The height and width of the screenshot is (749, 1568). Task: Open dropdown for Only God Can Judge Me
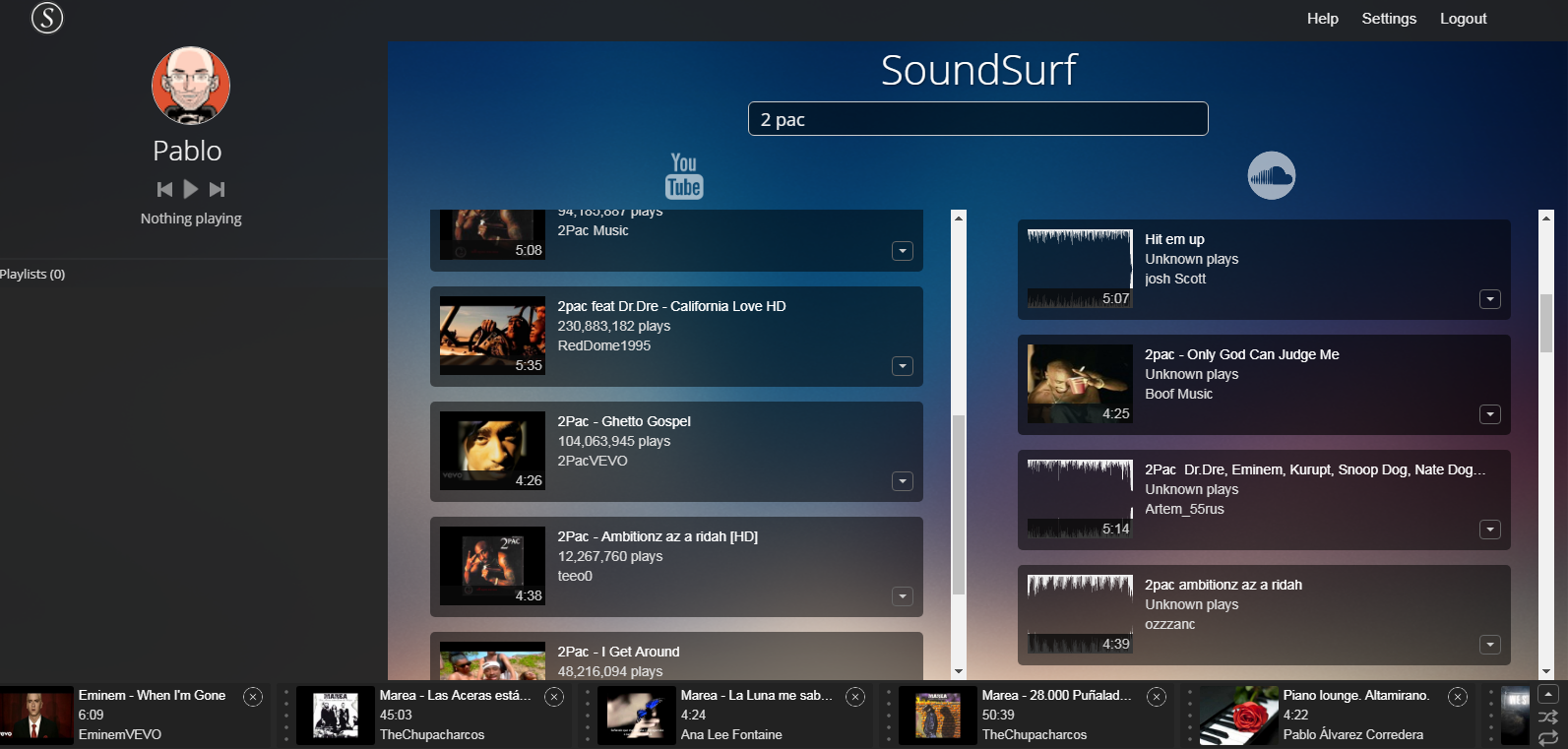point(1490,414)
